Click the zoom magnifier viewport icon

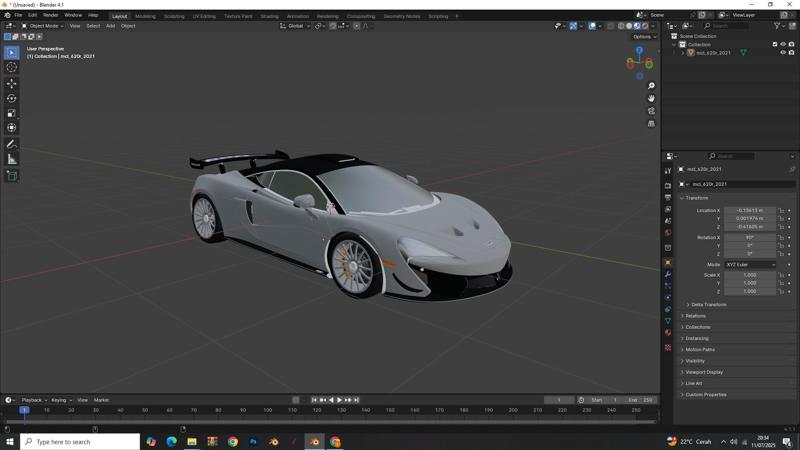tap(651, 86)
